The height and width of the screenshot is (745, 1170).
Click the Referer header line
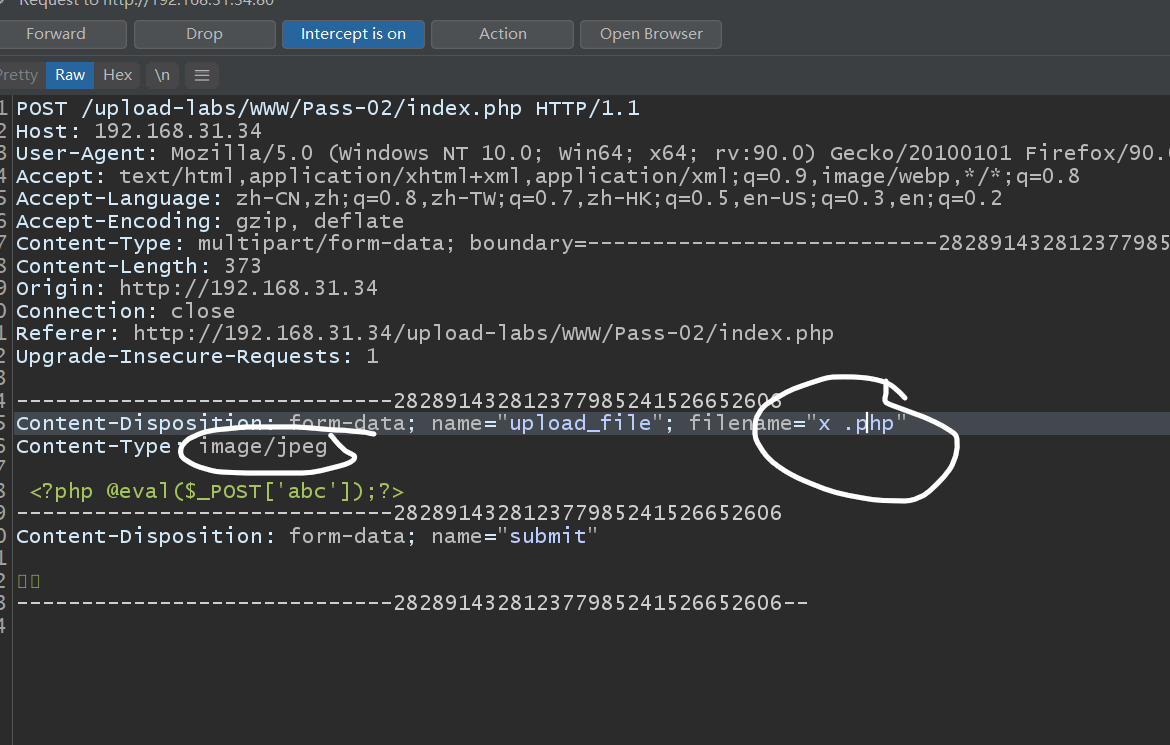pos(425,334)
